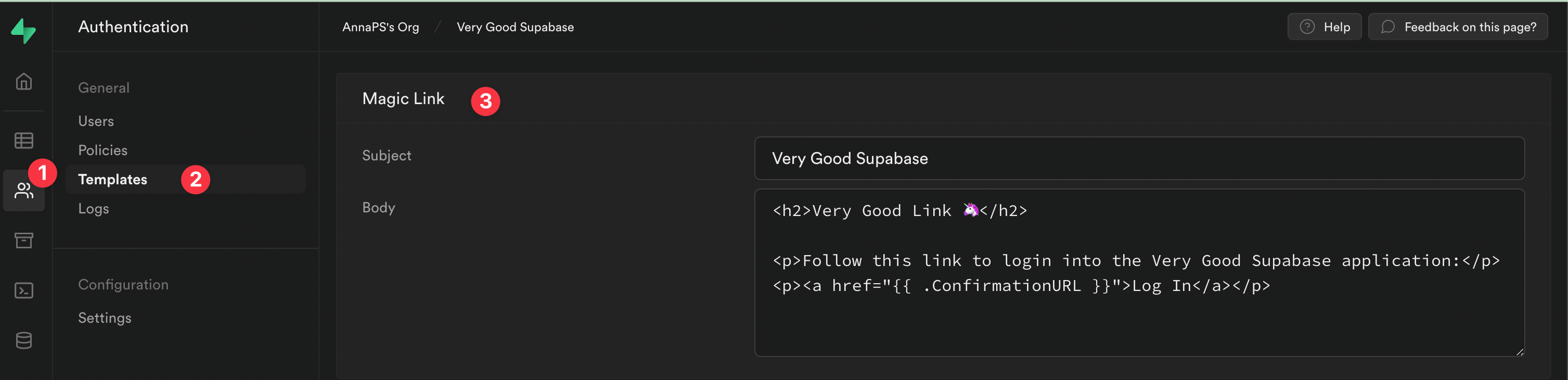Open the SQL Editor terminal icon
Image resolution: width=1568 pixels, height=380 pixels.
[24, 290]
